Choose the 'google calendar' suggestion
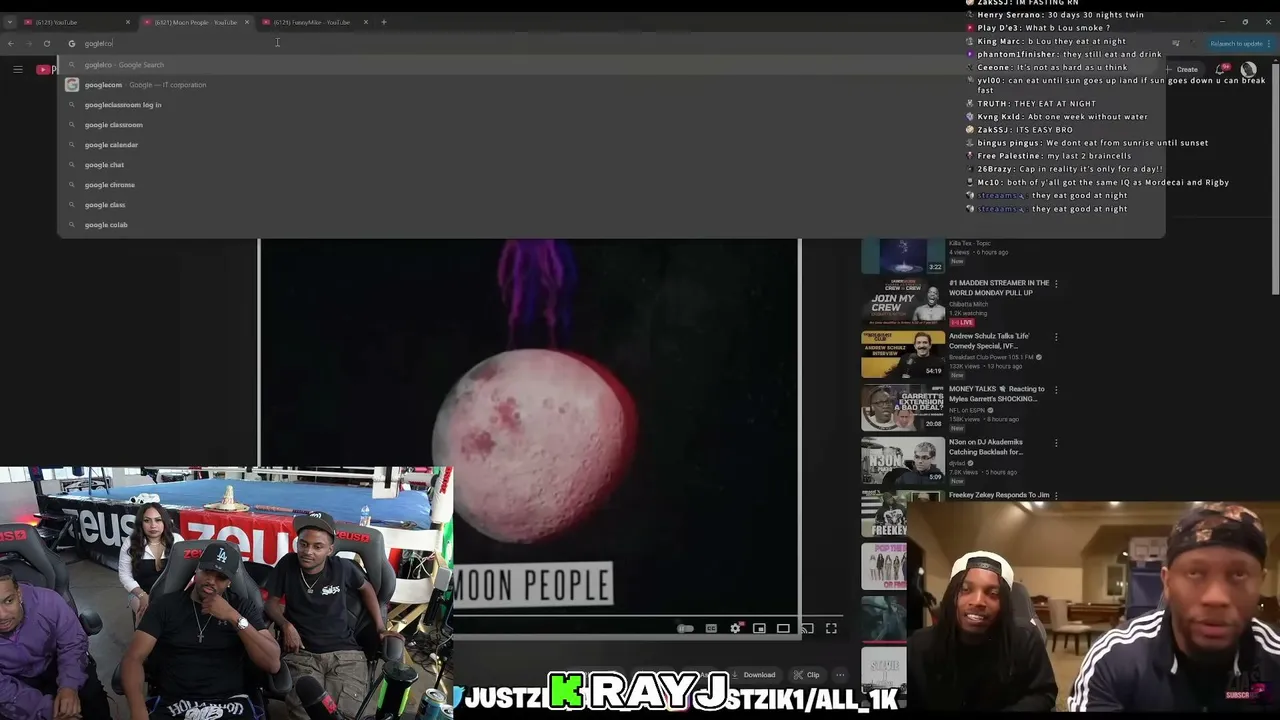Viewport: 1280px width, 720px height. [611, 145]
